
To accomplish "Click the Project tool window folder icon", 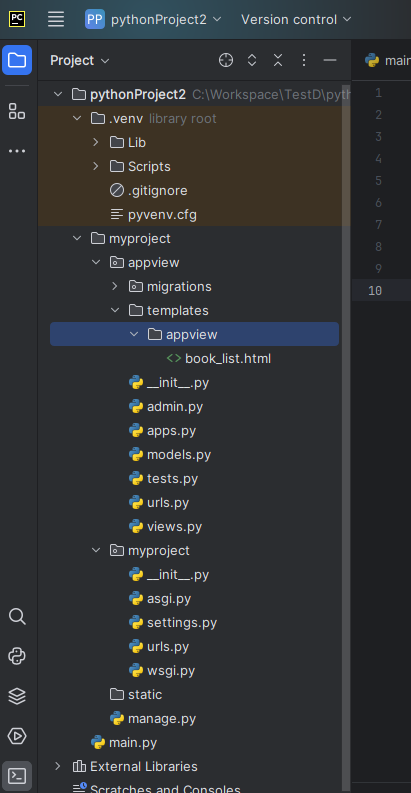I will [17, 60].
